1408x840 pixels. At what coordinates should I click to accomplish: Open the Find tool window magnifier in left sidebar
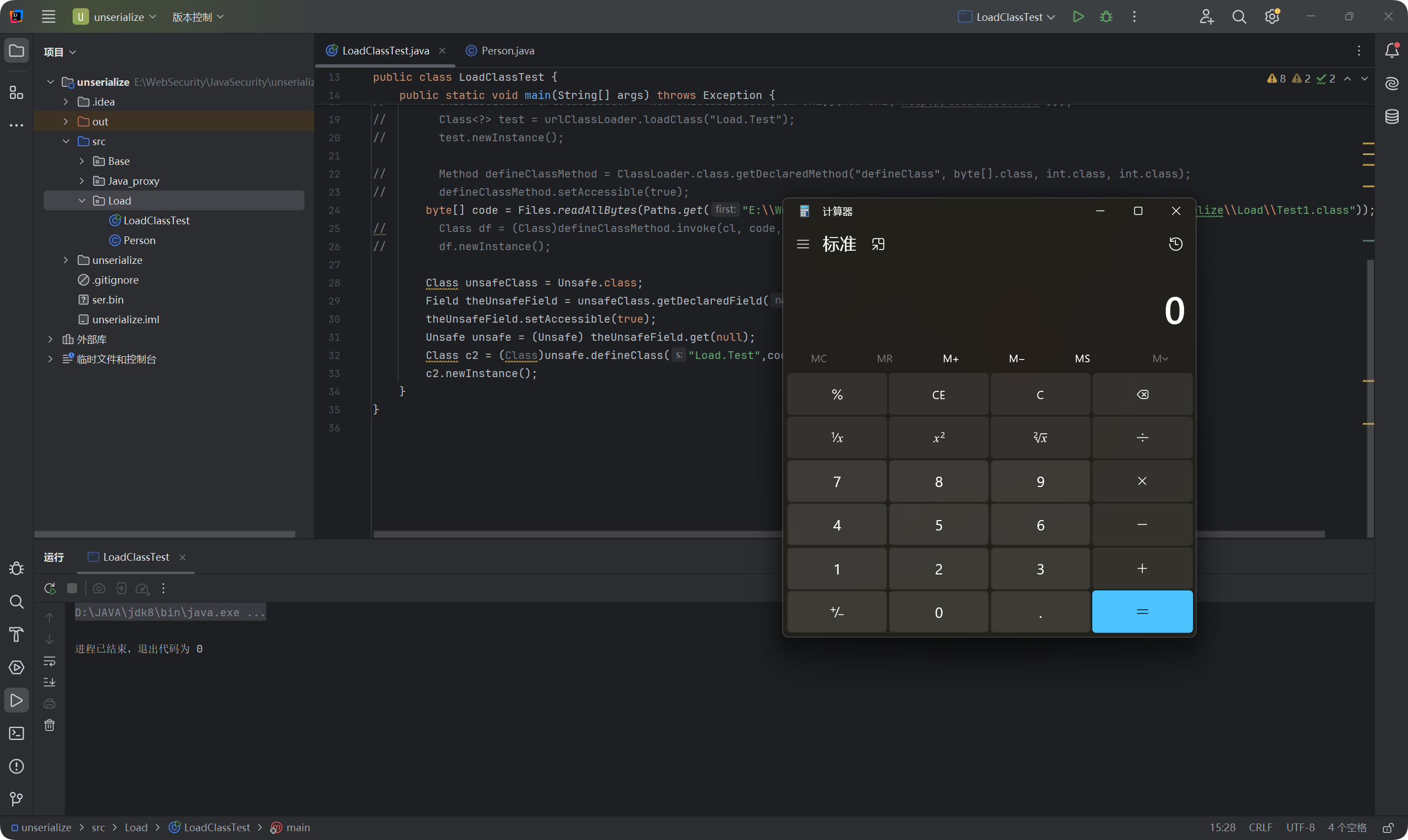pos(16,601)
